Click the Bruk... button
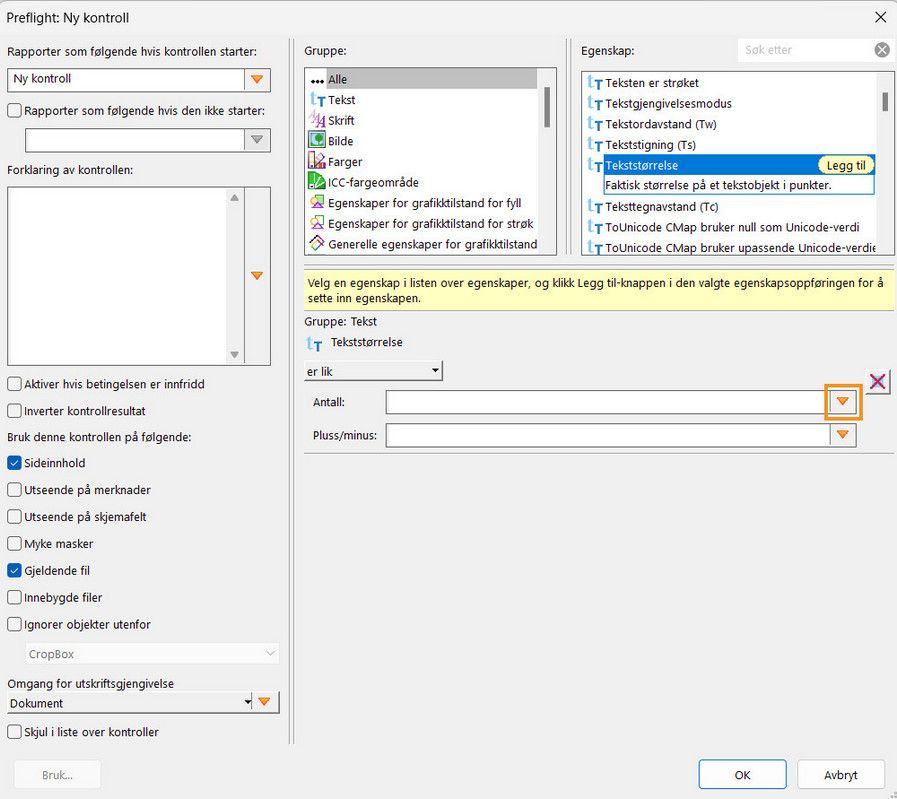The height and width of the screenshot is (799, 897). tap(57, 775)
